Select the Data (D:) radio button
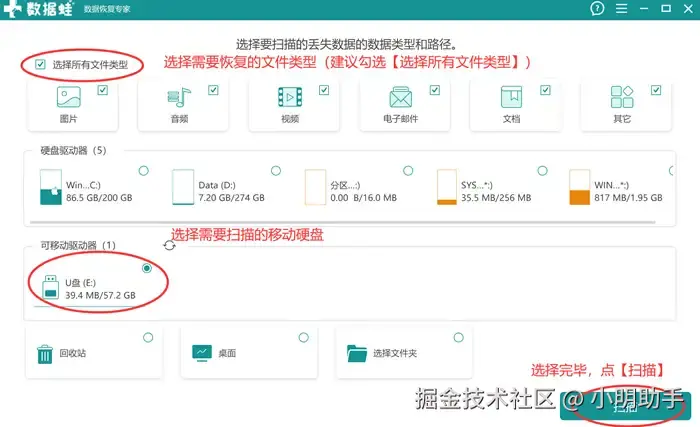 (x=276, y=171)
